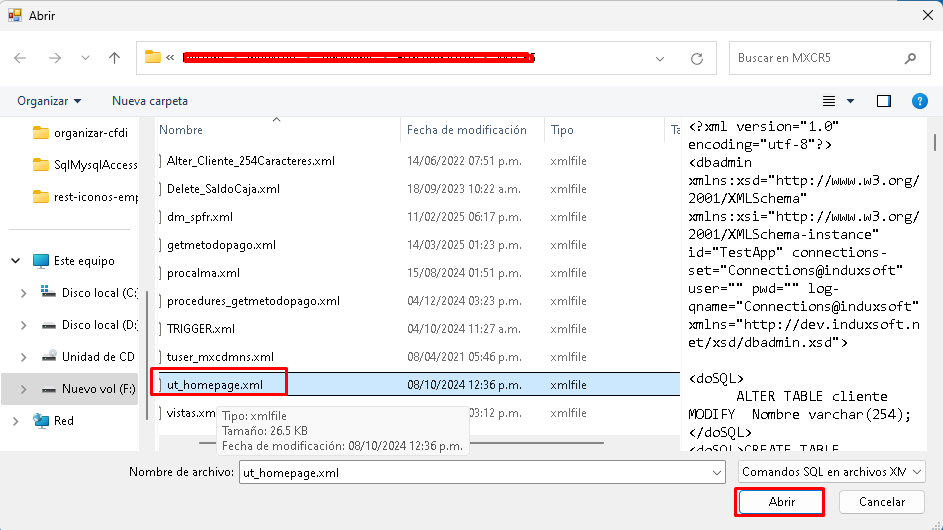Sort by Fecha de modificación column
943x530 pixels.
pos(466,130)
